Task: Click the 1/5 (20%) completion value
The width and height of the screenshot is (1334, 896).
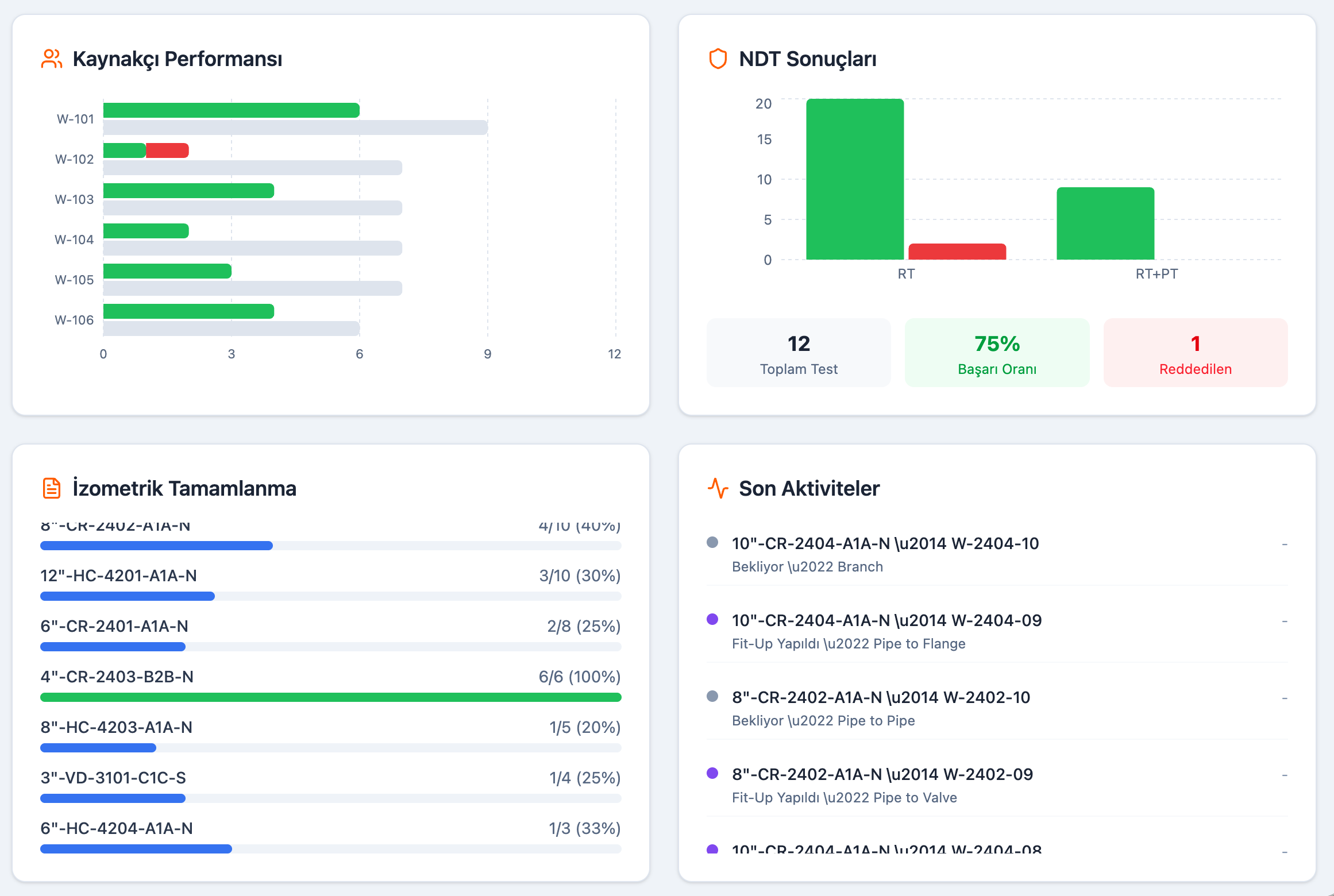Action: tap(585, 727)
